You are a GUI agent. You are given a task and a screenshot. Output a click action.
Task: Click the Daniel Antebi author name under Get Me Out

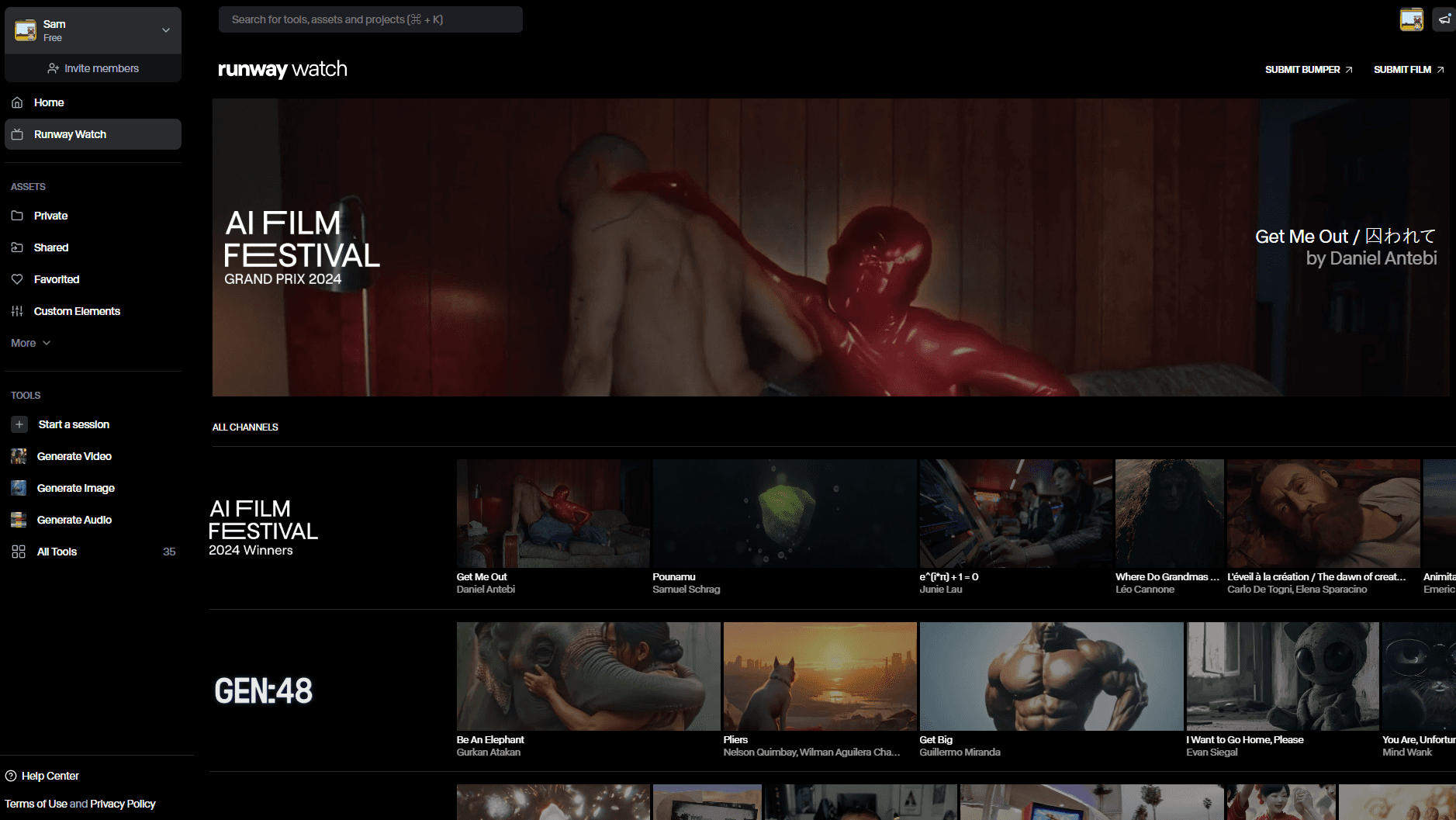tap(486, 590)
